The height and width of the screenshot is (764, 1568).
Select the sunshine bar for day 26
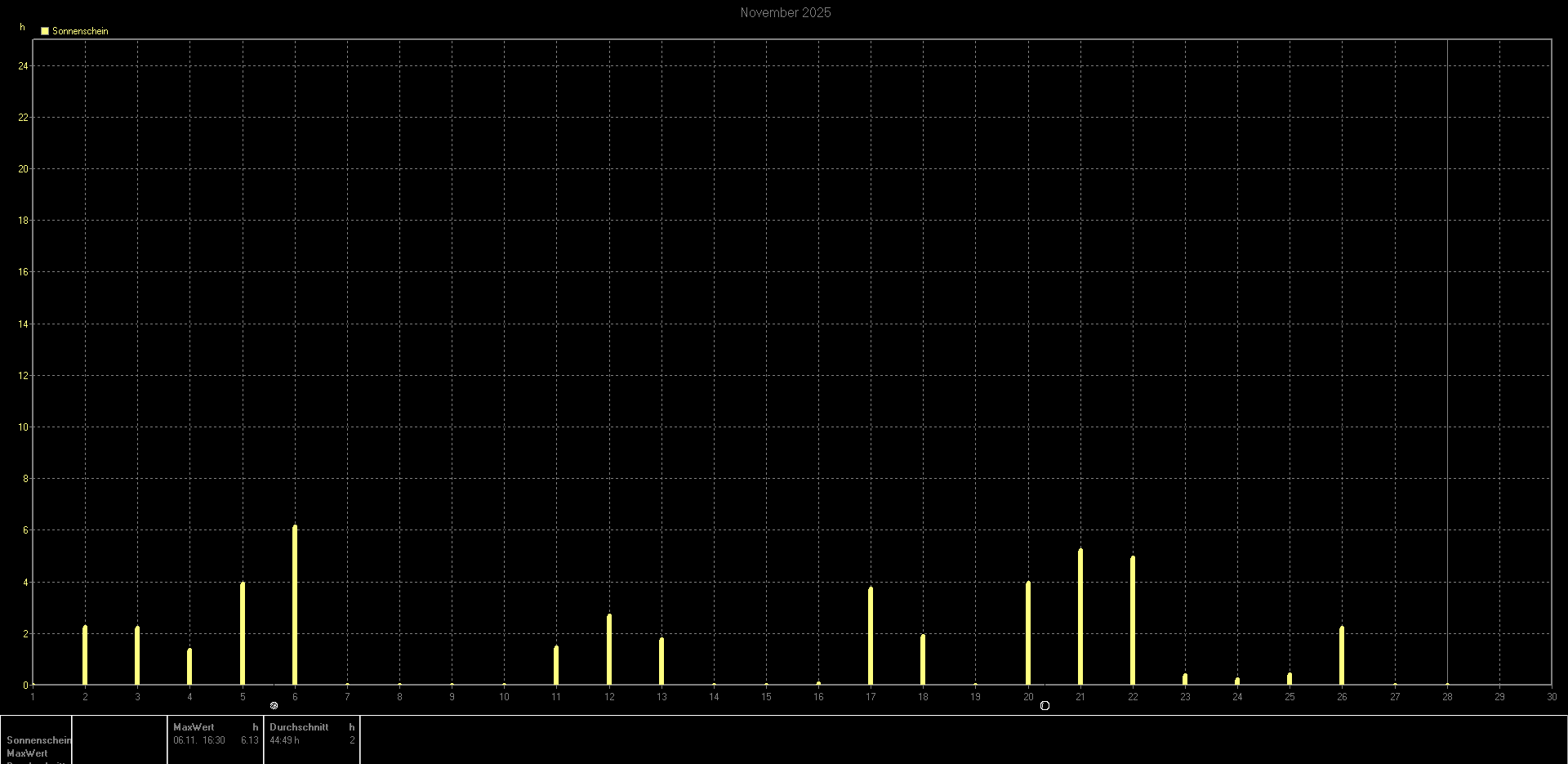(x=1342, y=655)
